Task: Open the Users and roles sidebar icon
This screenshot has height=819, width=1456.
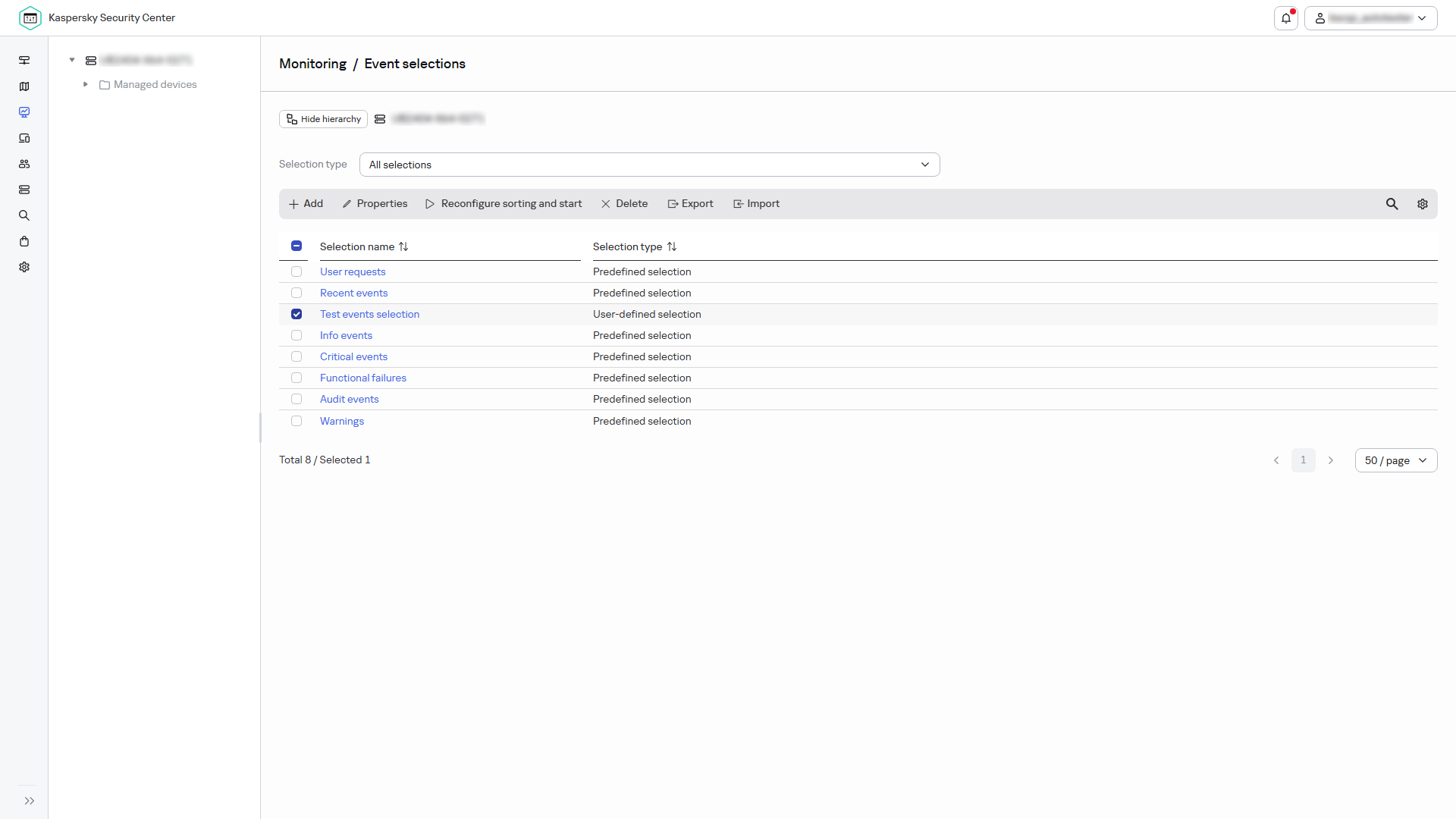Action: 24,164
